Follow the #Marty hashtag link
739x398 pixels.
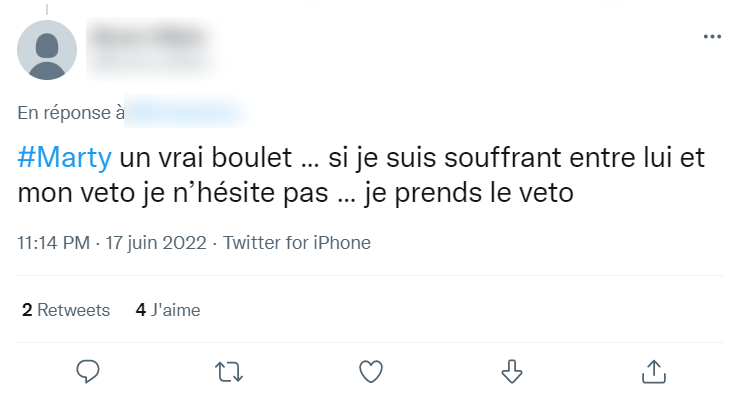coord(65,158)
